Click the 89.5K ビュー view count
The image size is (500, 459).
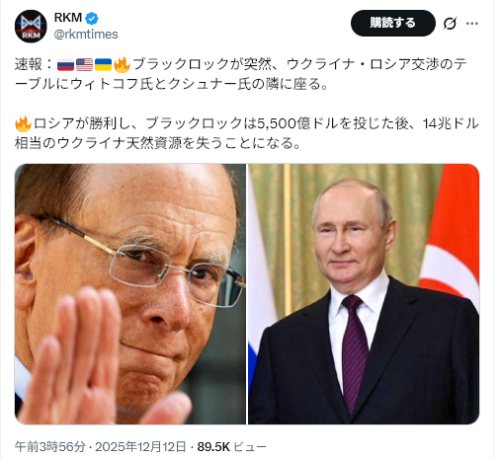pos(232,447)
